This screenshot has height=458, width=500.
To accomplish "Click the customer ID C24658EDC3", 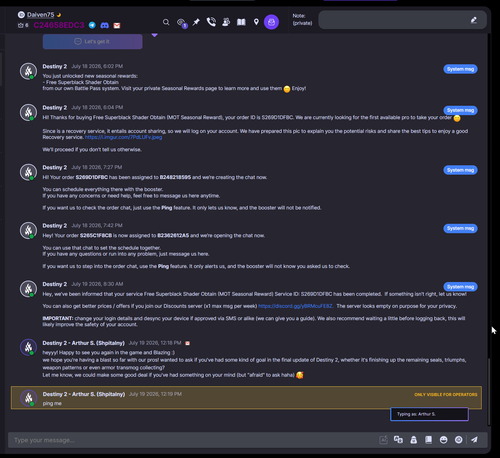I will click(x=59, y=25).
